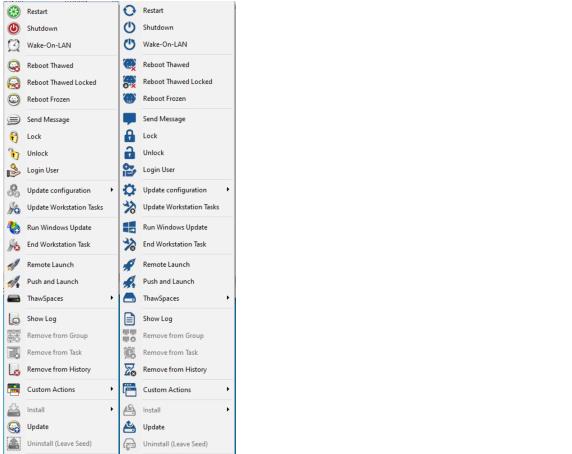Expand the Install submenu arrow in left menu
Image resolution: width=572 pixels, height=454 pixels.
[x=112, y=409]
